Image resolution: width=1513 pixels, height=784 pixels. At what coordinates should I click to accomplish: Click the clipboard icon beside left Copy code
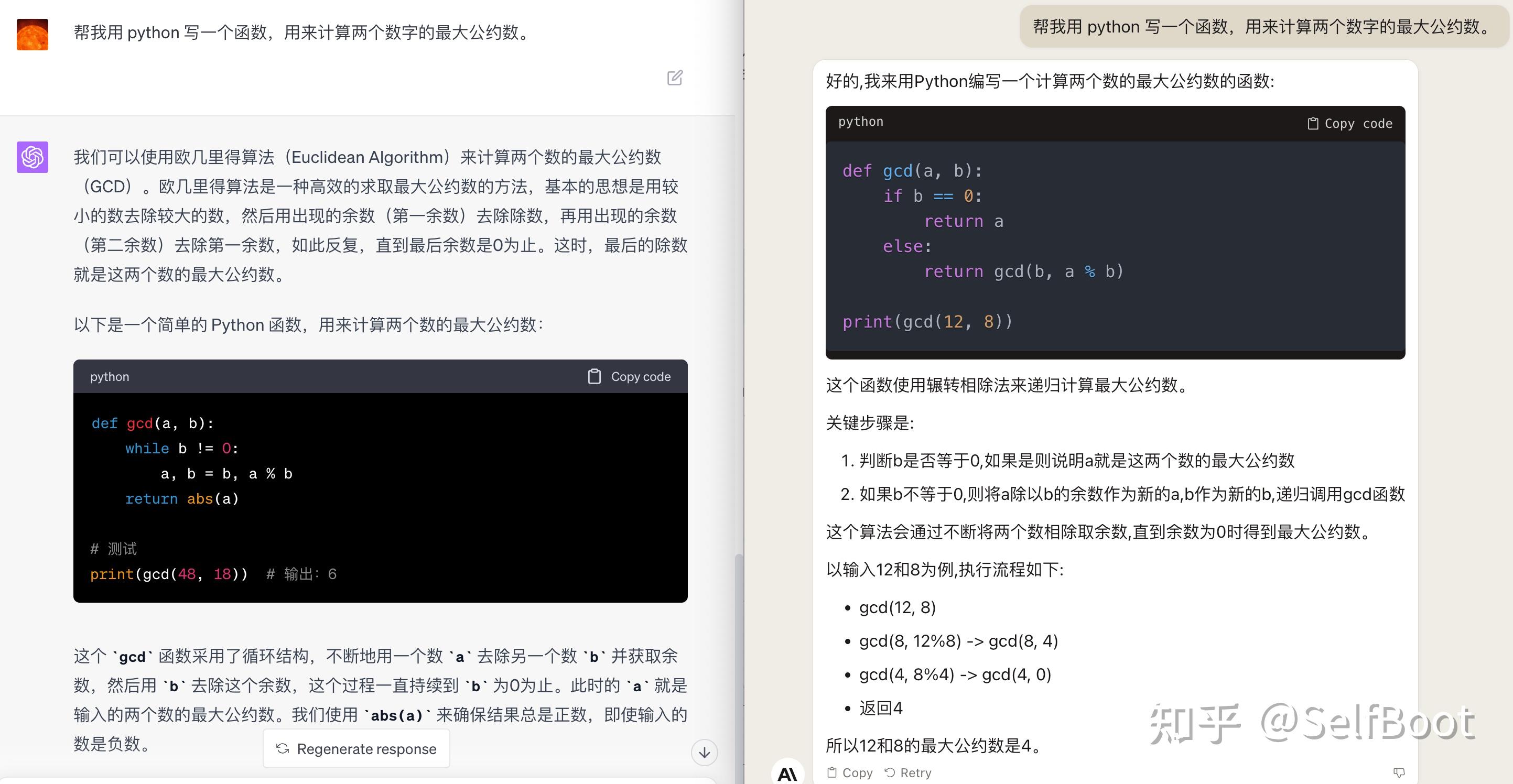tap(594, 376)
